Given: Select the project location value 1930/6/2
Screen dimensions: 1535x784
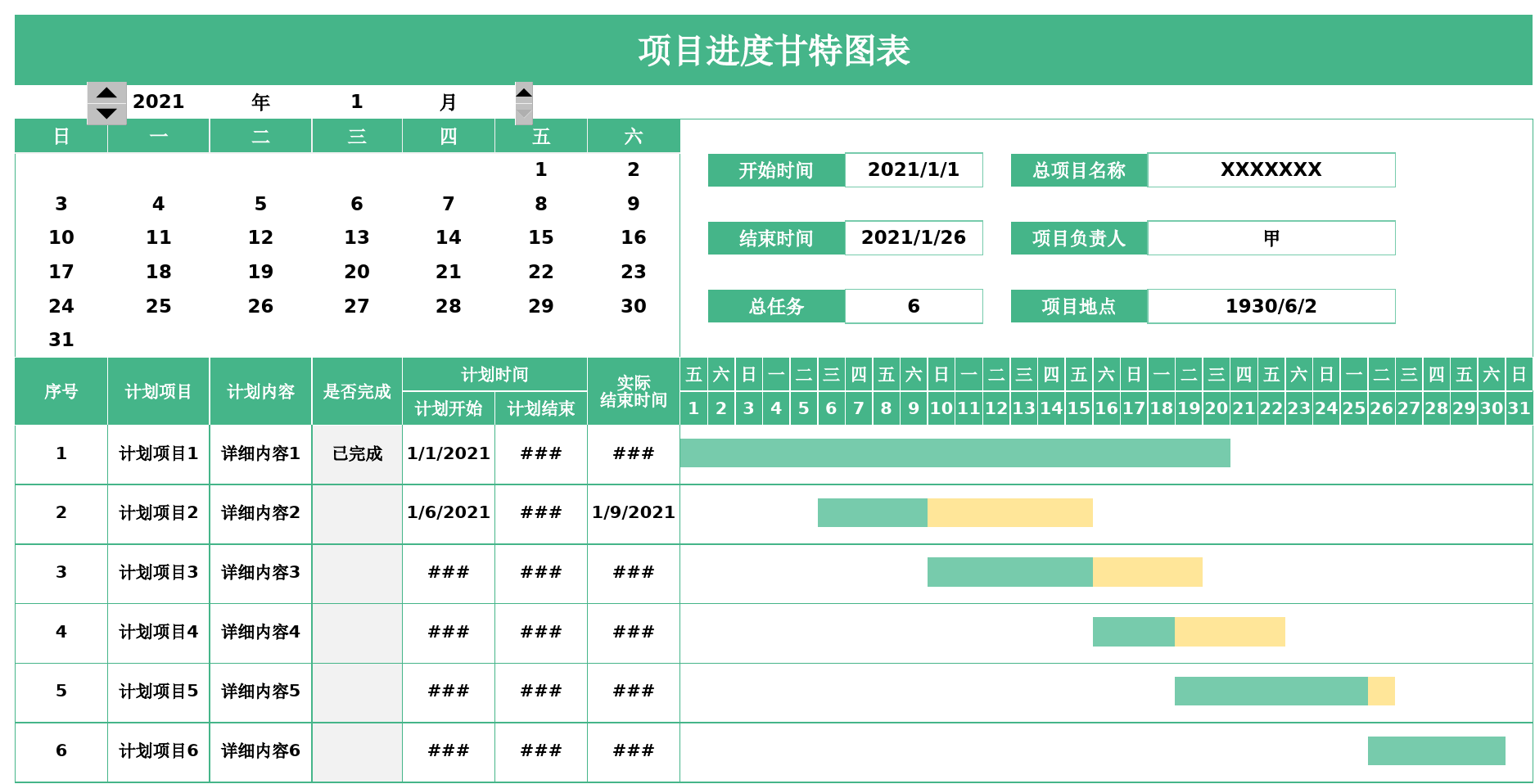Looking at the screenshot, I should click(x=1271, y=306).
